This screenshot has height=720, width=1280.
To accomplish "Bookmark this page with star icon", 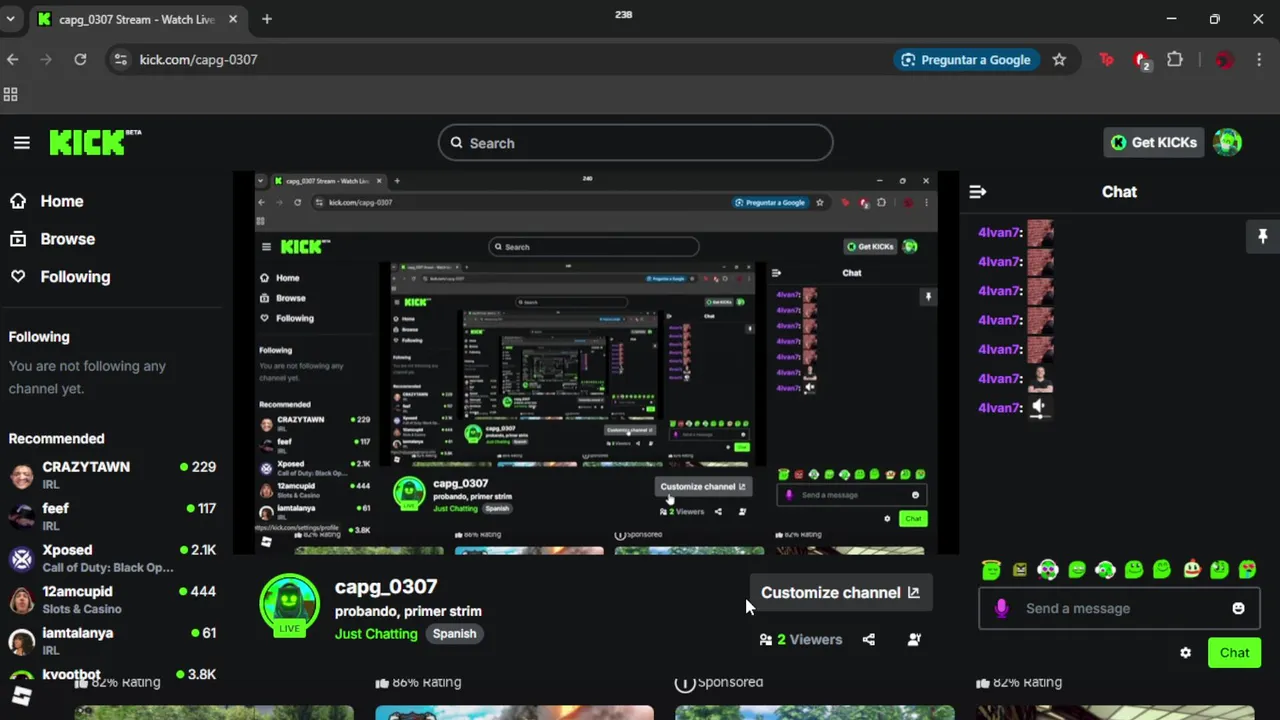I will pos(1059,60).
